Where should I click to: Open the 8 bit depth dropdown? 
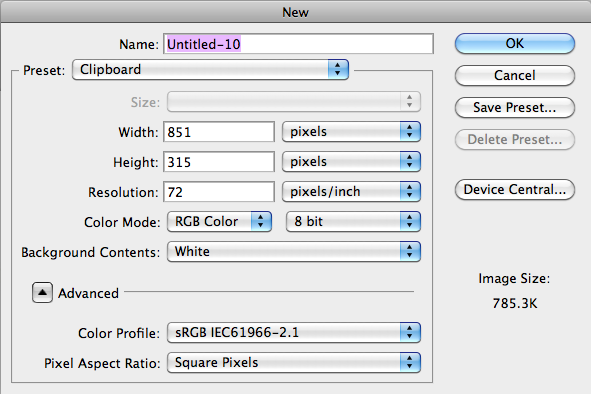click(x=353, y=221)
